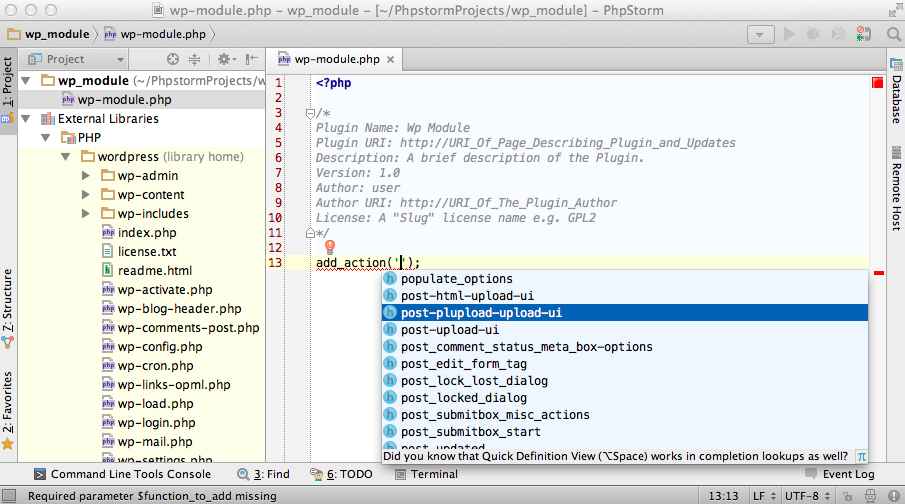Image resolution: width=905 pixels, height=504 pixels.
Task: Choose post_locked_dialog suggestion
Action: pyautogui.click(x=625, y=398)
